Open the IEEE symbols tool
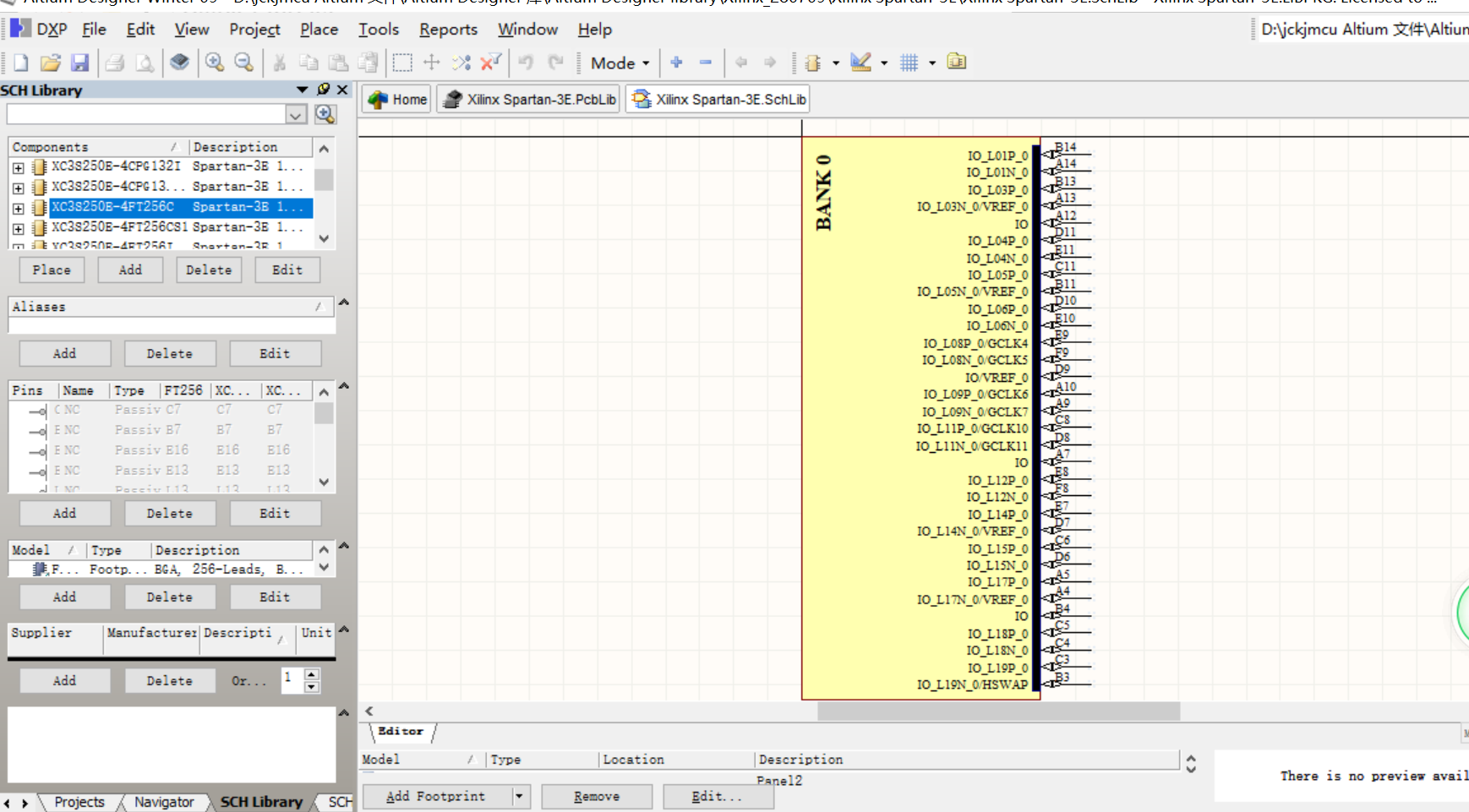 (813, 63)
